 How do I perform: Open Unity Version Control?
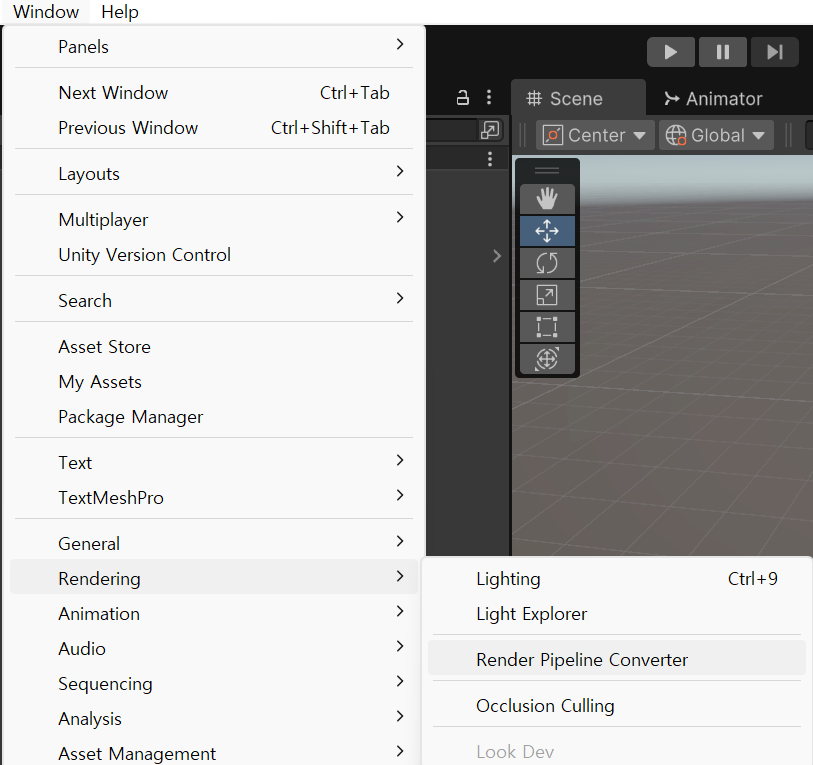(x=214, y=255)
